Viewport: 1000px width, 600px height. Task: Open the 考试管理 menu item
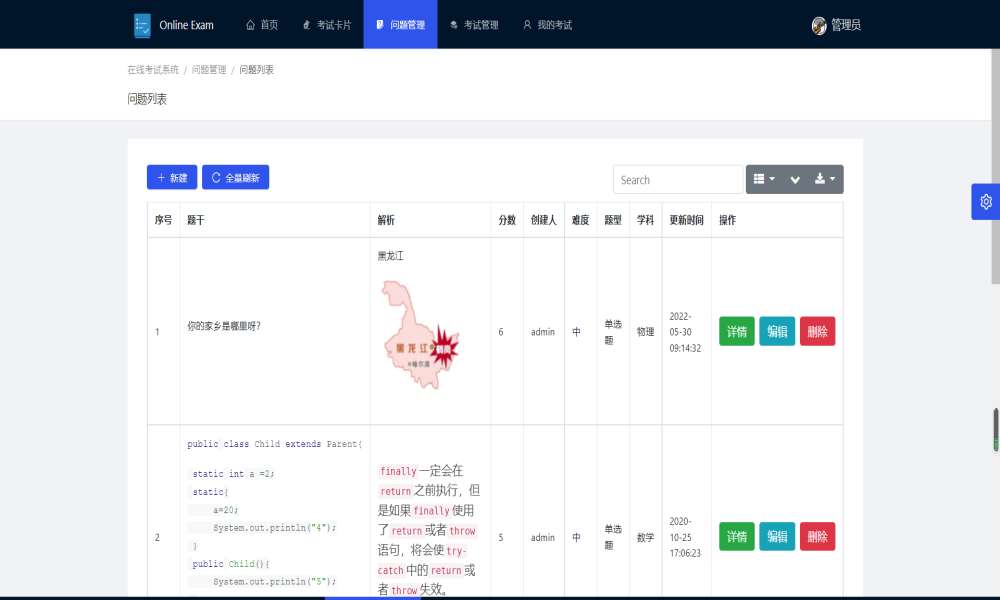point(474,25)
